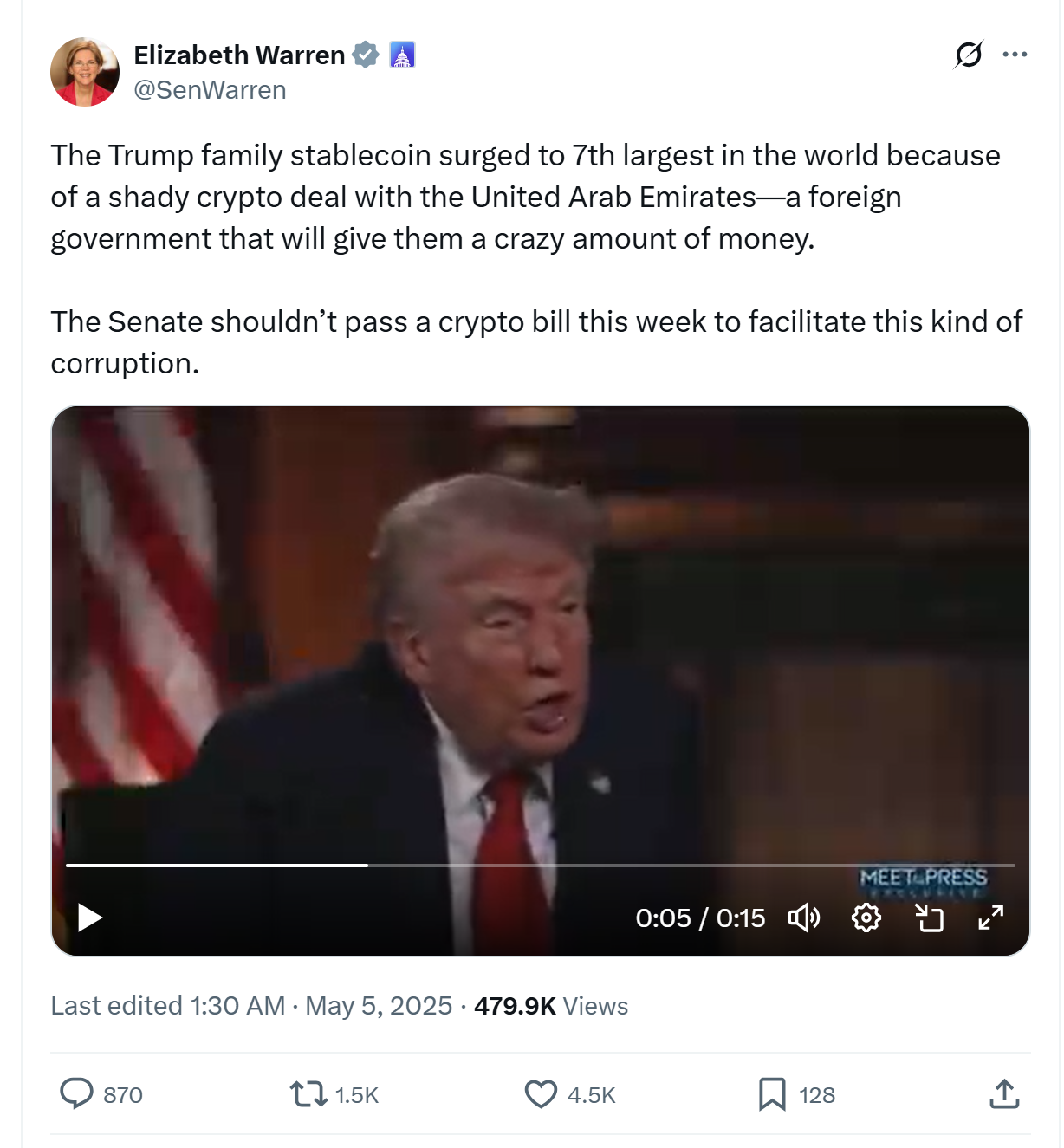Select the Elizabeth Warren display name
Image resolution: width=1064 pixels, height=1148 pixels.
click(239, 55)
